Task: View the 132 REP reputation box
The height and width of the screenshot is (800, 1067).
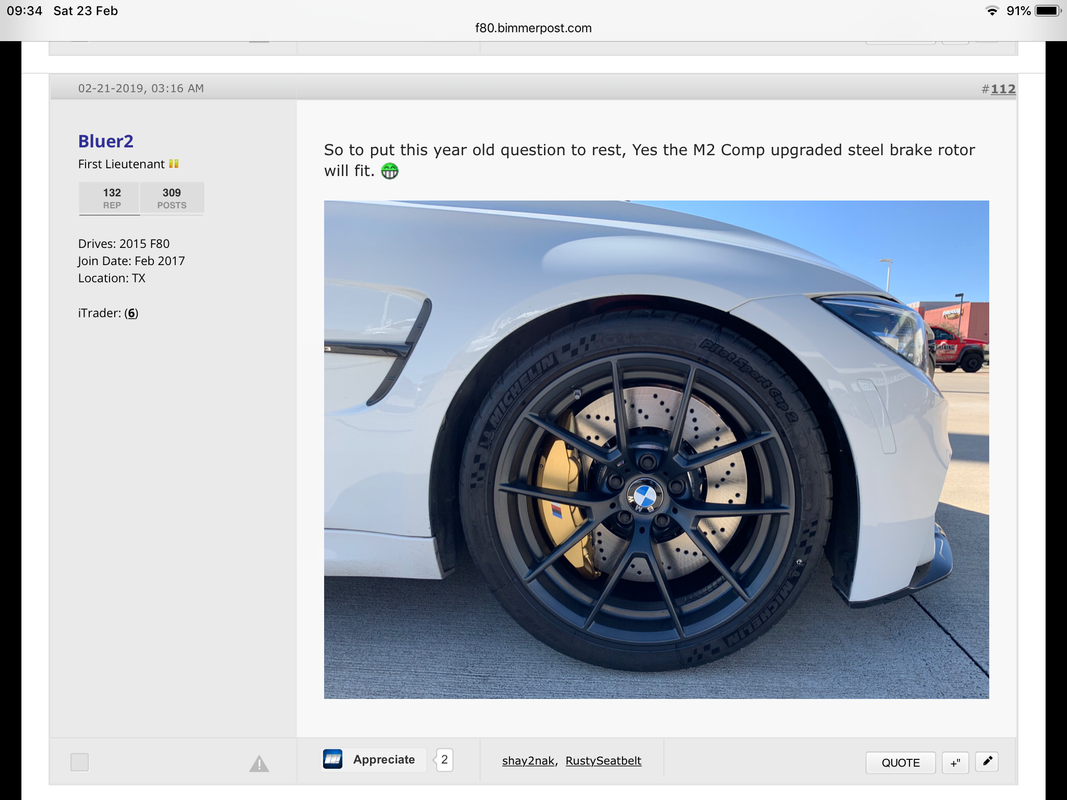Action: click(112, 198)
